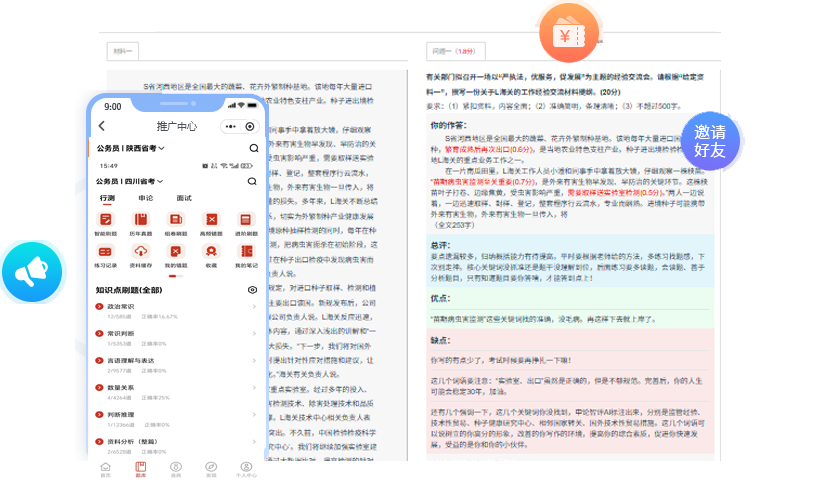
Task: Open the 收藏 favorites icon
Action: coord(211,251)
